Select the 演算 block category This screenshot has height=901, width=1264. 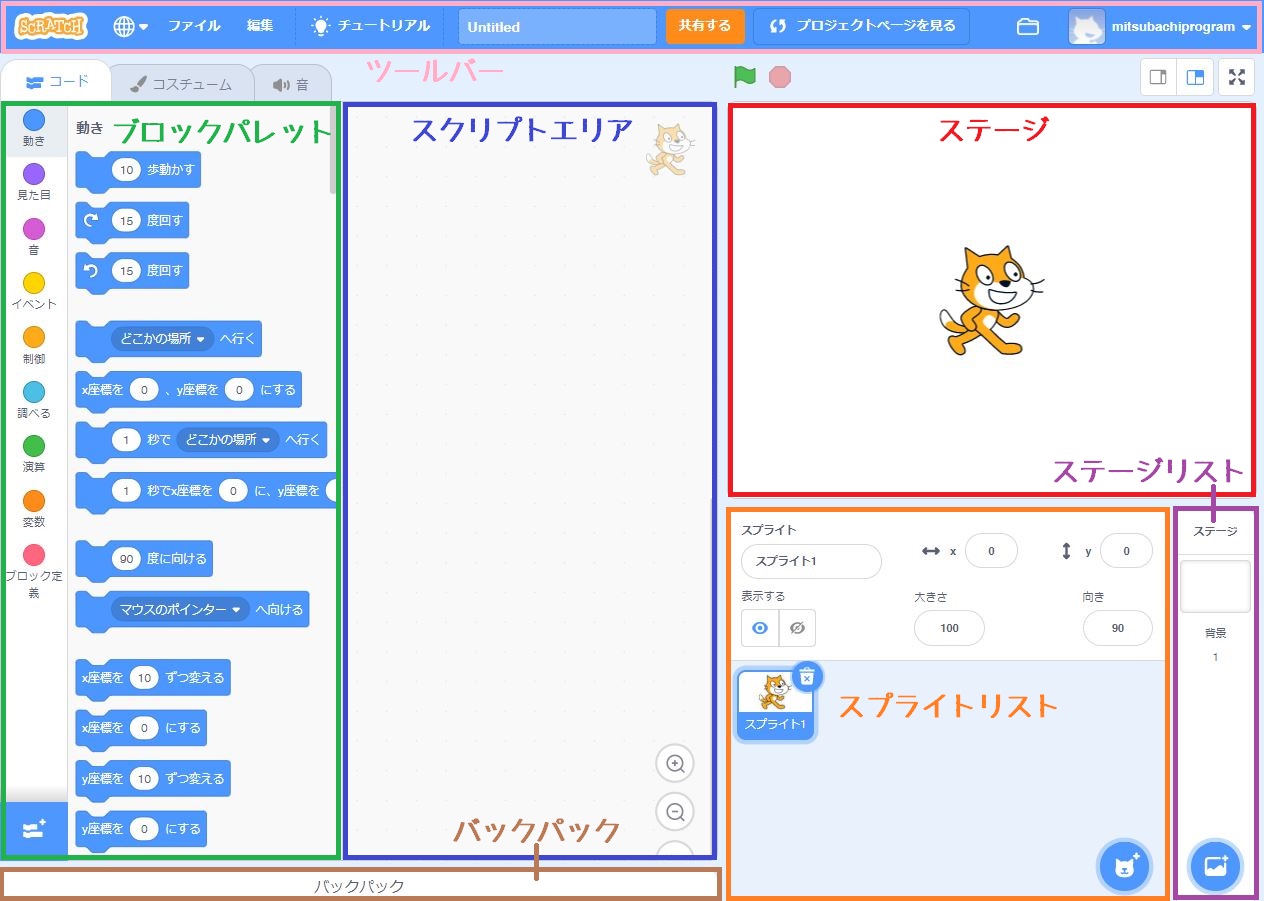(34, 454)
